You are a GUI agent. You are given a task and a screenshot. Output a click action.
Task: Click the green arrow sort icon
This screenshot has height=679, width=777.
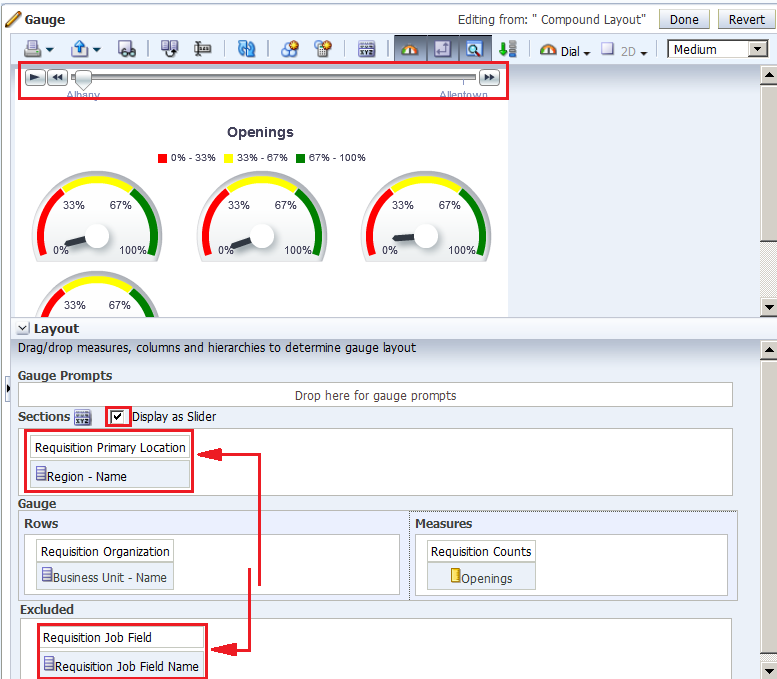coord(507,49)
